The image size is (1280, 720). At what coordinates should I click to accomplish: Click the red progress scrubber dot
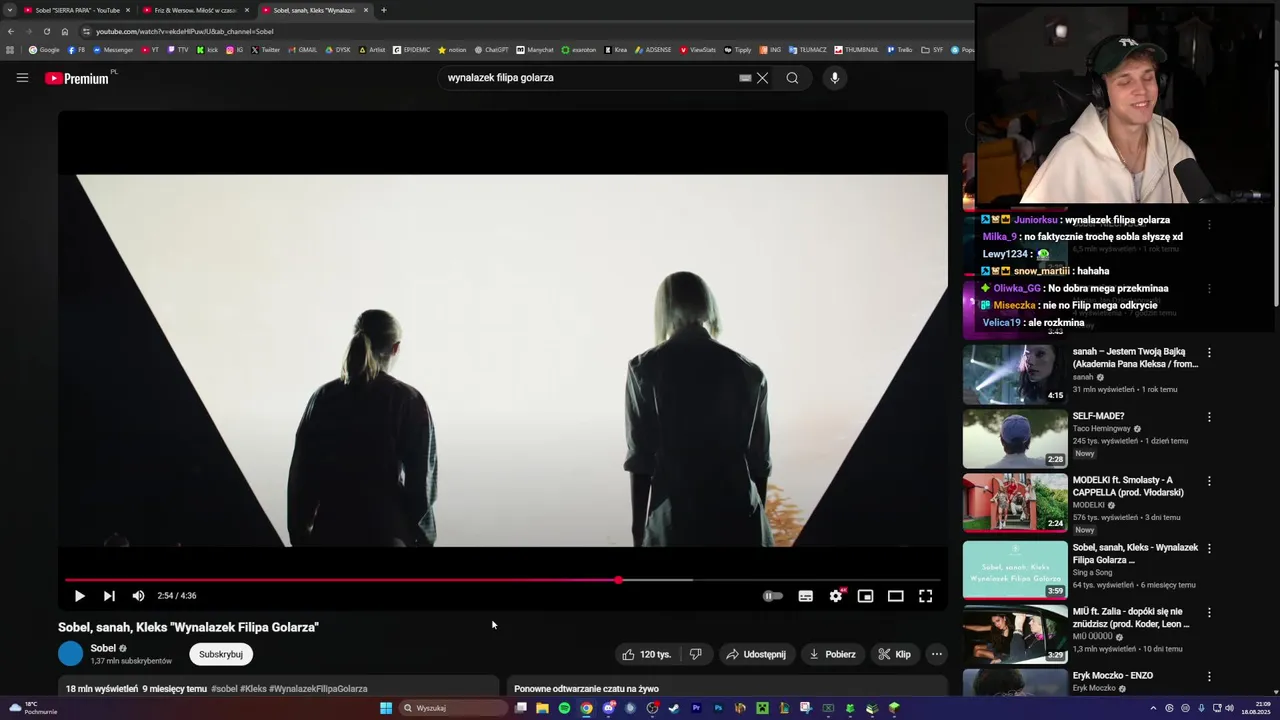(x=618, y=580)
